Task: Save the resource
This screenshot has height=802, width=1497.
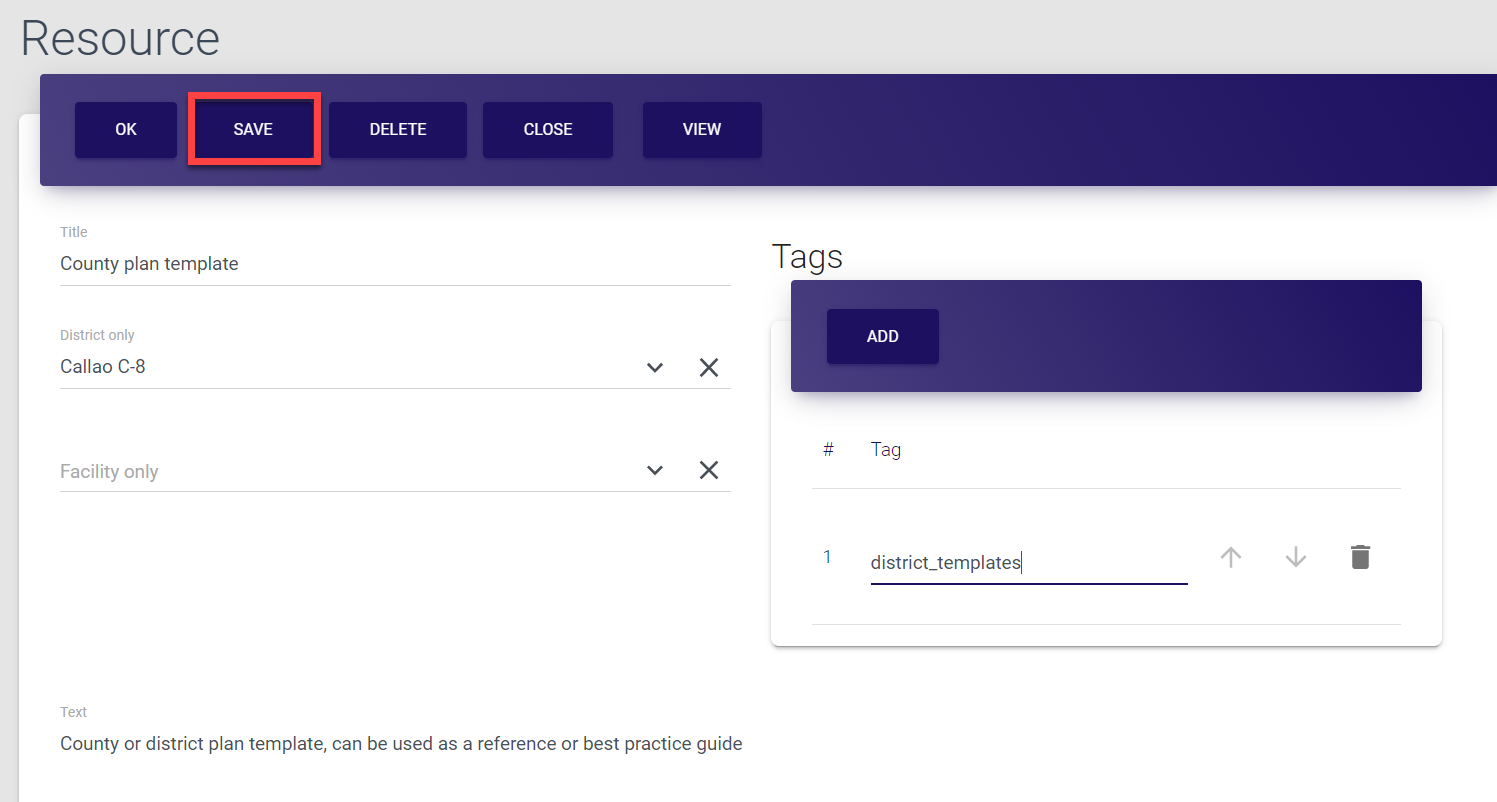Action: (253, 130)
